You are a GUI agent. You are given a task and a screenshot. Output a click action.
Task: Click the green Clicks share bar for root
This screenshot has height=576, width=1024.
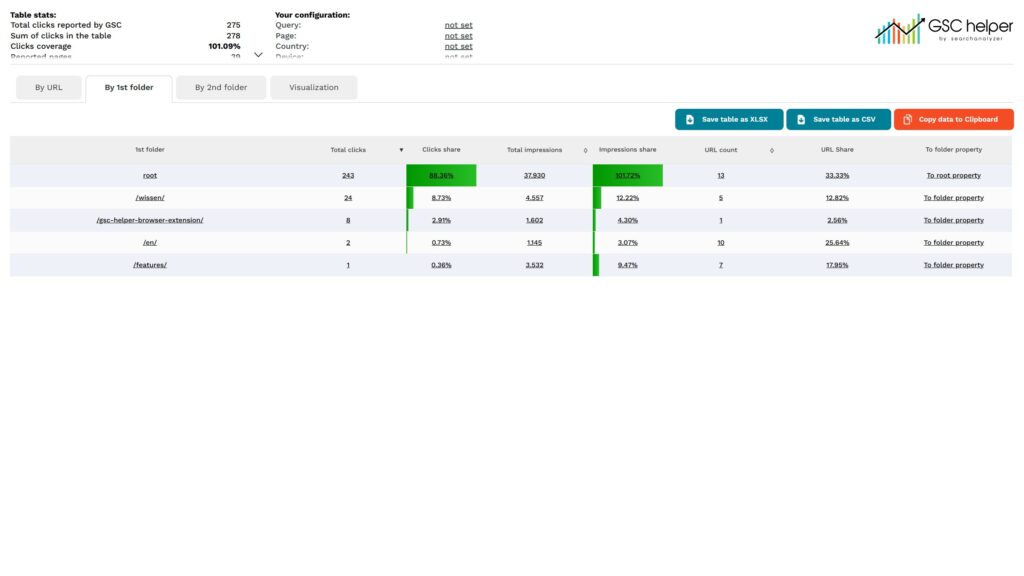tap(441, 175)
